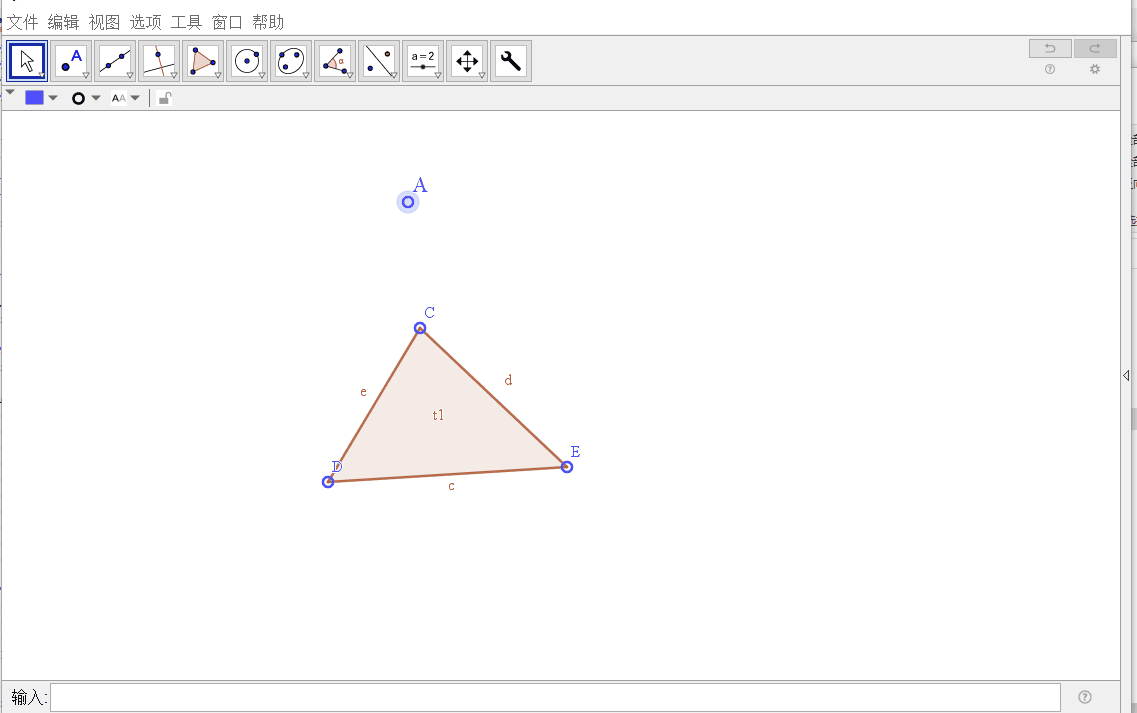Select the Angle measurement tool
Screen dimensions: 1137x713
click(x=335, y=61)
